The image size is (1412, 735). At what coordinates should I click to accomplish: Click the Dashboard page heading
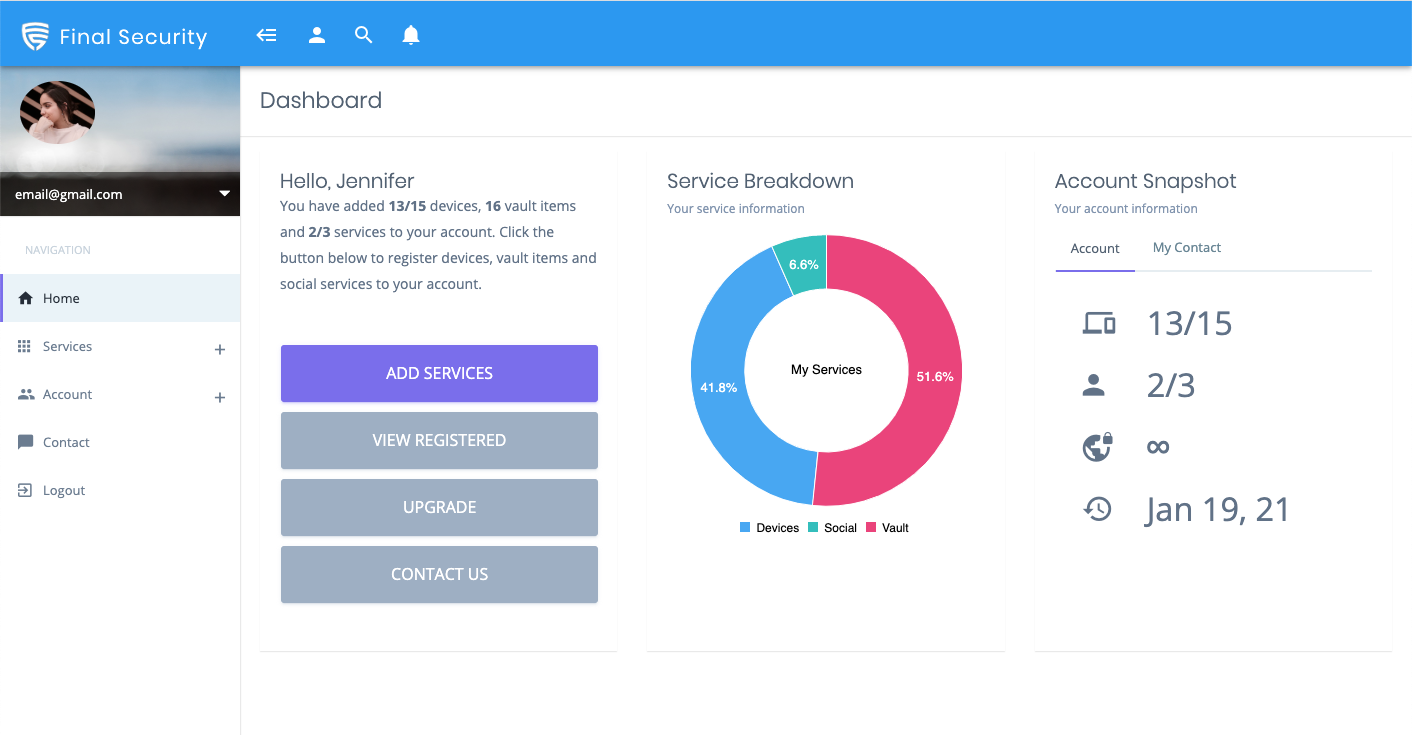pos(321,100)
